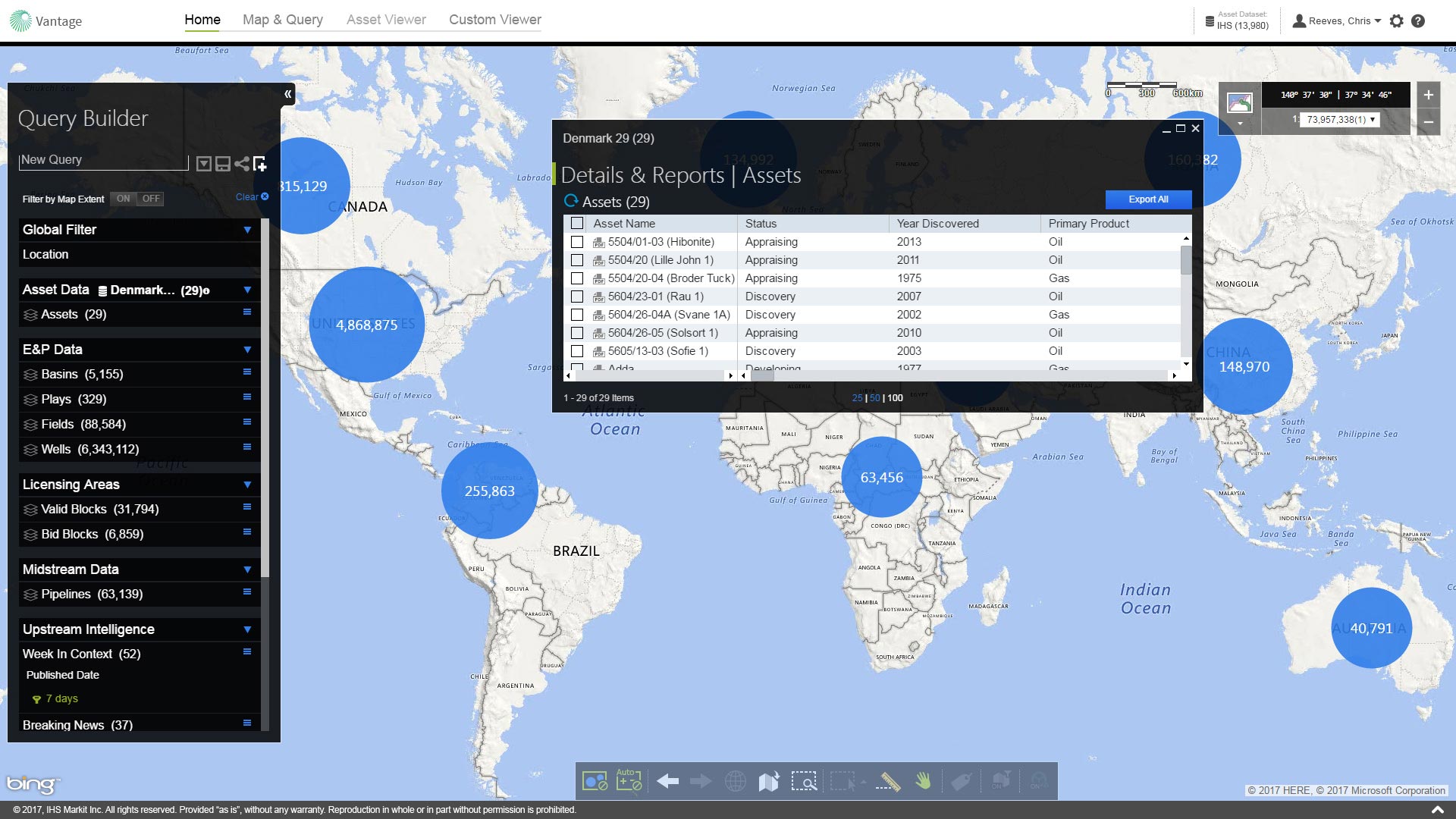The width and height of the screenshot is (1456, 819).
Task: Collapse the E&P Data section
Action: pos(247,350)
